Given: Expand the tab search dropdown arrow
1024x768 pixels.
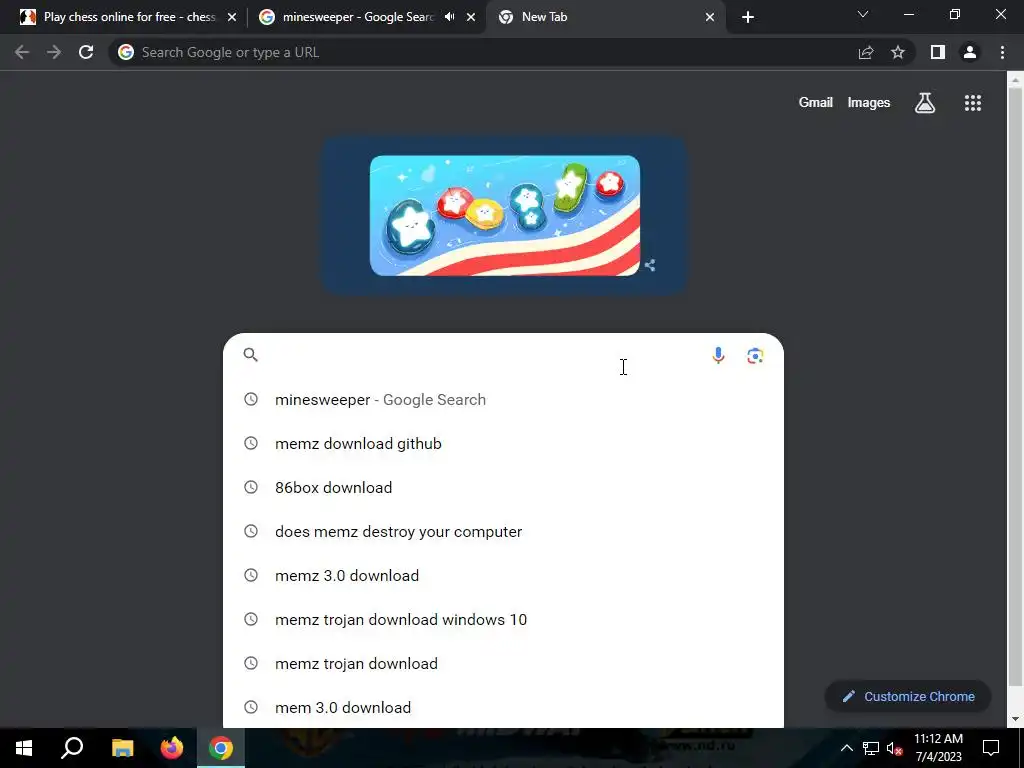Looking at the screenshot, I should [863, 14].
